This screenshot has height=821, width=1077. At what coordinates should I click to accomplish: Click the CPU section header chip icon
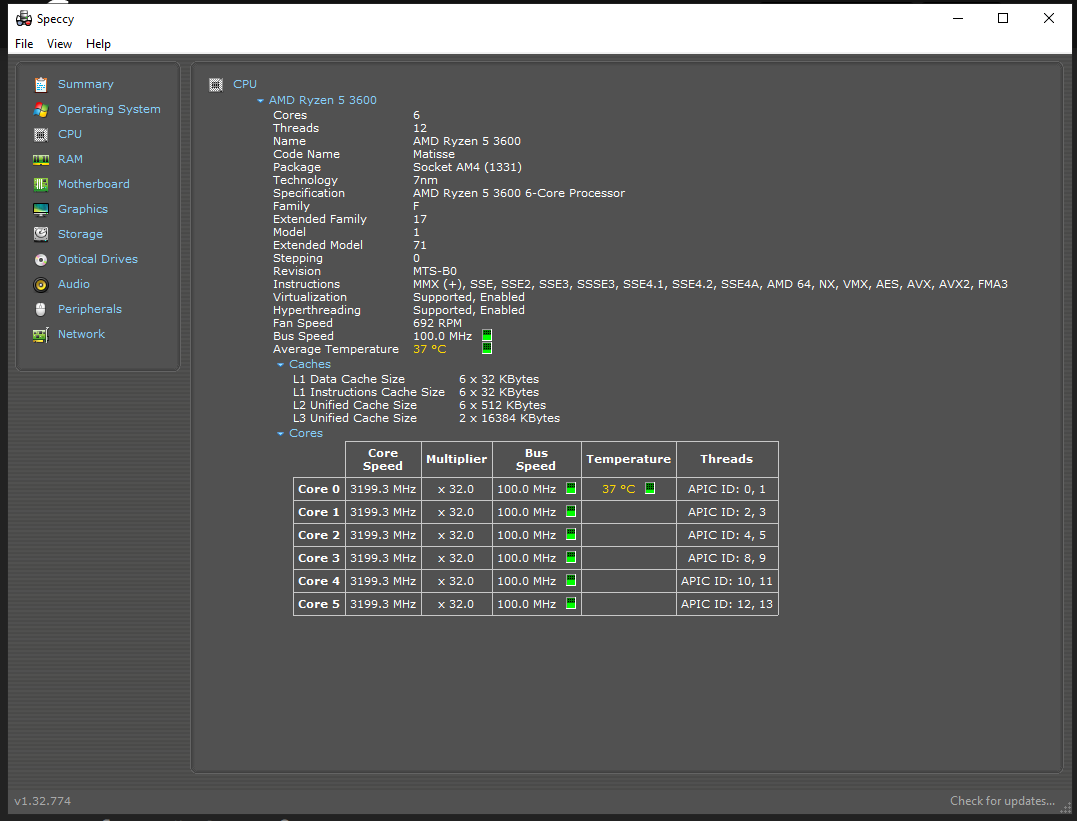tap(216, 85)
